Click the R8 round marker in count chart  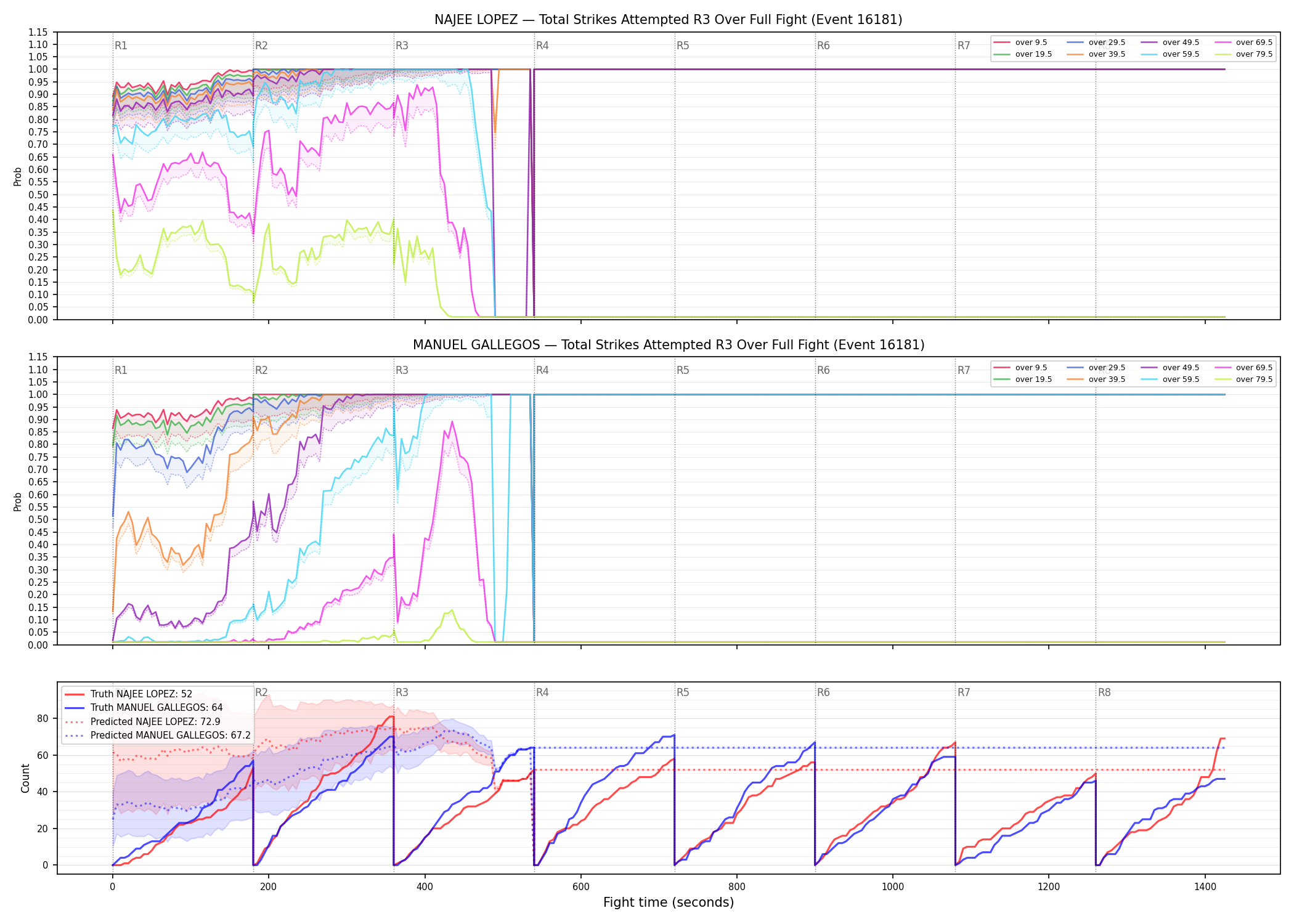pyautogui.click(x=1104, y=692)
